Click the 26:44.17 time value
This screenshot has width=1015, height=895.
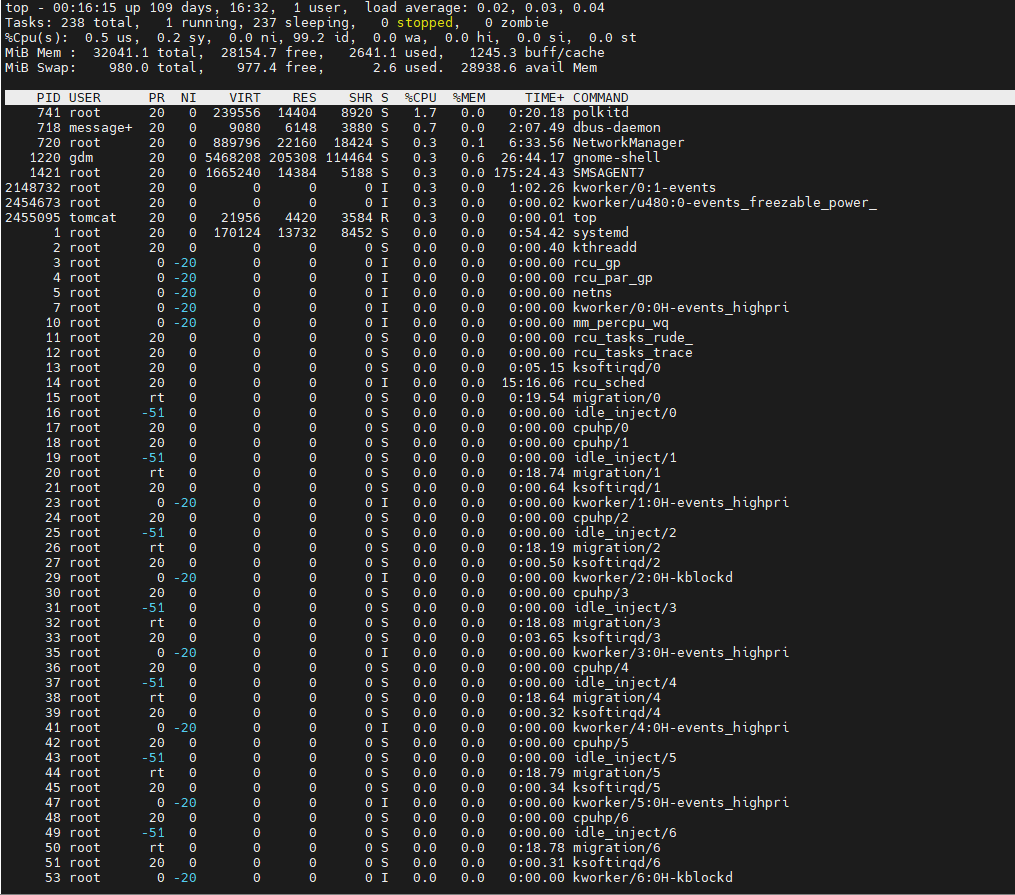[533, 157]
